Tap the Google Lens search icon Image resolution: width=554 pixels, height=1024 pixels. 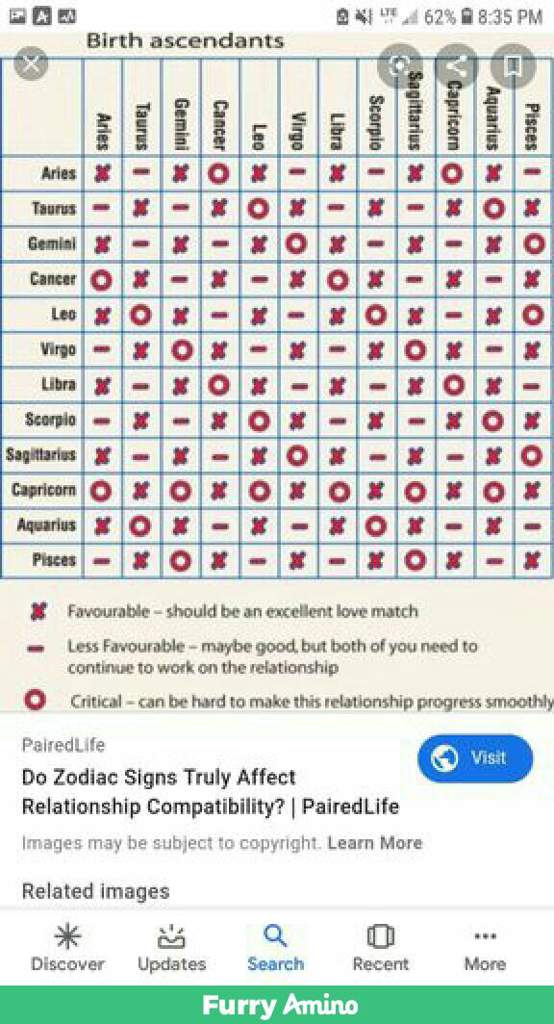click(400, 65)
